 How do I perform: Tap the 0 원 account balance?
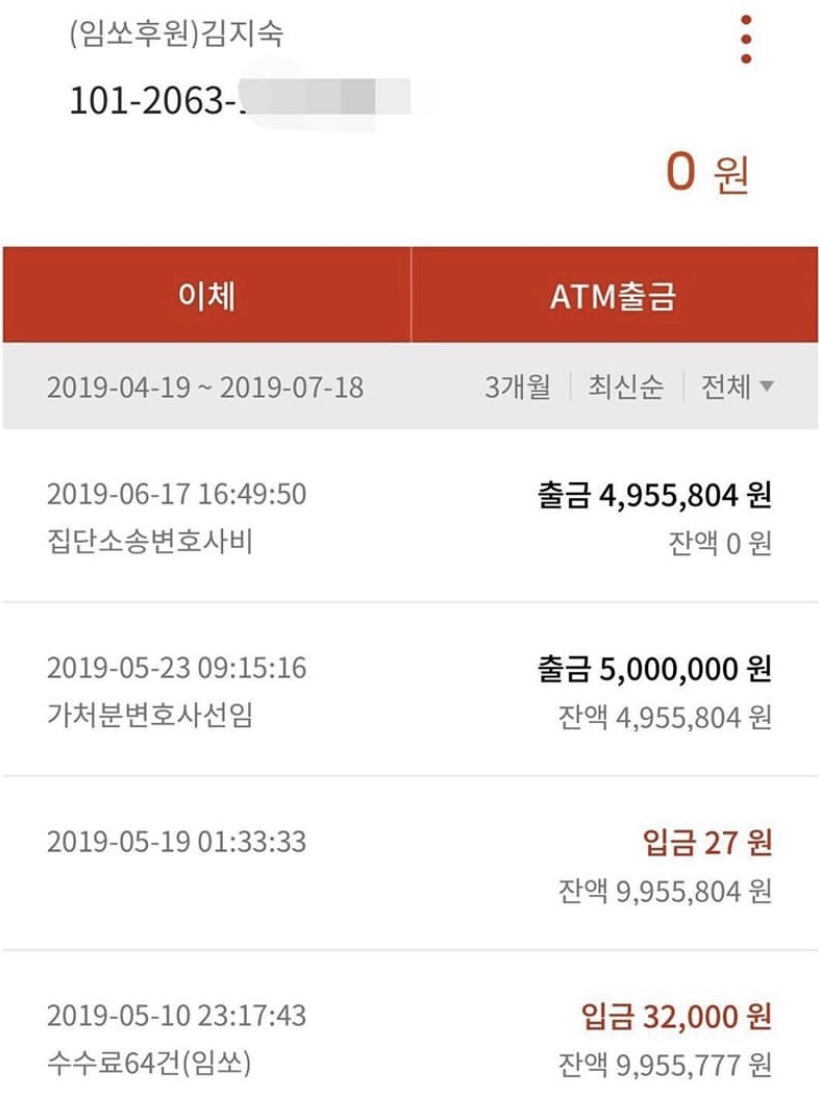(x=708, y=172)
